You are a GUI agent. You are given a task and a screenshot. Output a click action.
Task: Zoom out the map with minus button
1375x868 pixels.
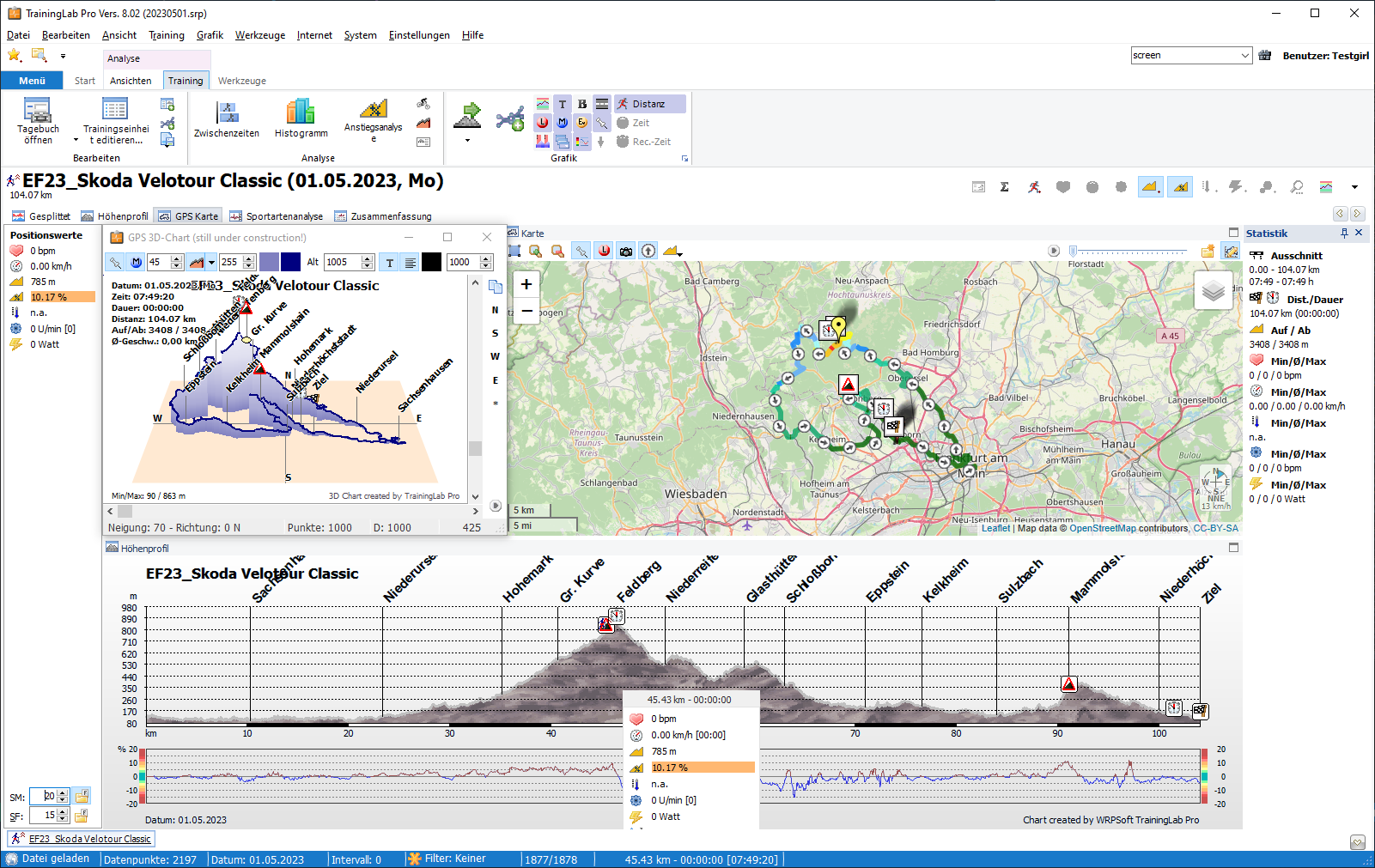point(526,311)
